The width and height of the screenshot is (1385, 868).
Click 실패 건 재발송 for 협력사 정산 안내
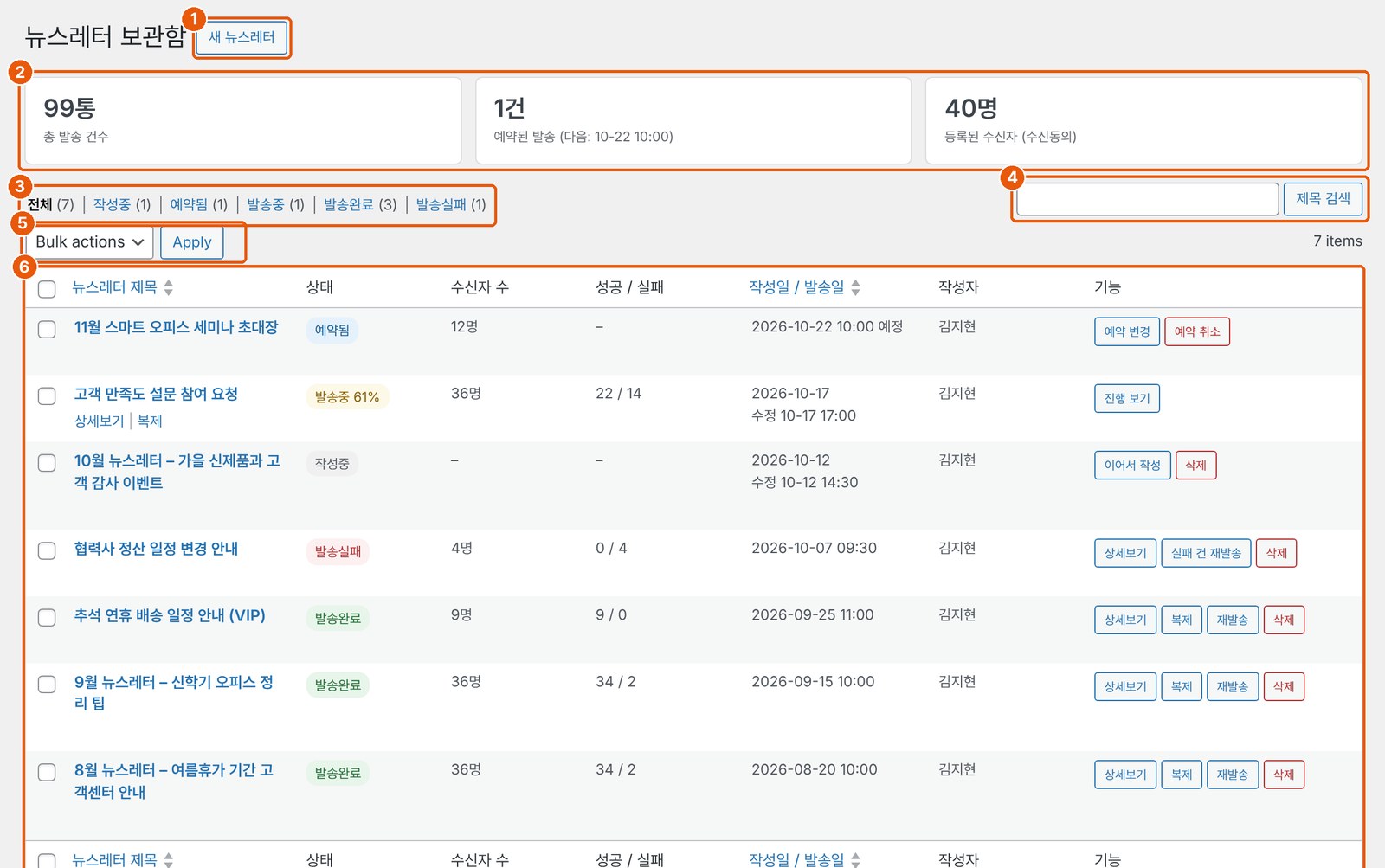(x=1206, y=553)
